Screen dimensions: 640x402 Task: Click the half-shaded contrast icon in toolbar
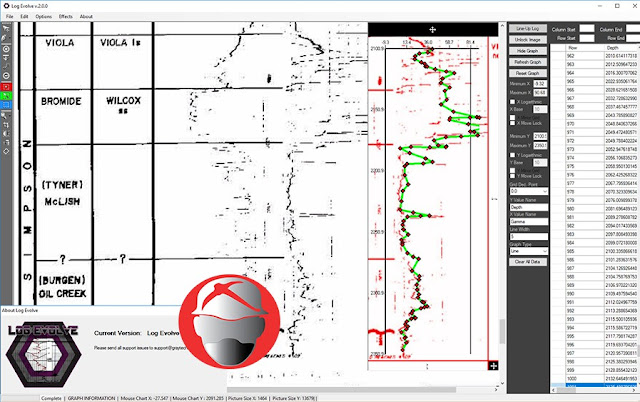6,133
